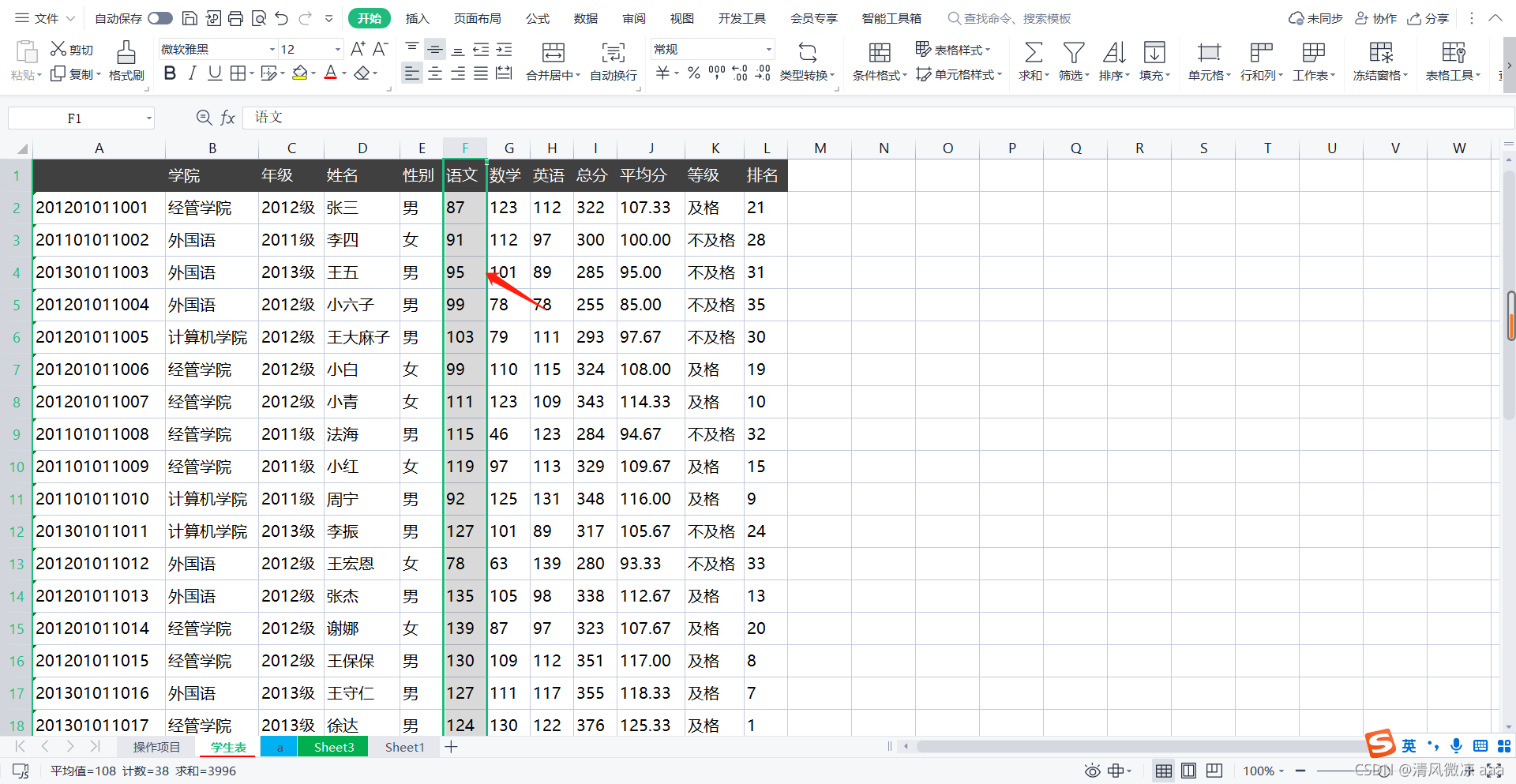The height and width of the screenshot is (784, 1516).
Task: Select the 视图 ribbon tab
Action: pyautogui.click(x=682, y=18)
